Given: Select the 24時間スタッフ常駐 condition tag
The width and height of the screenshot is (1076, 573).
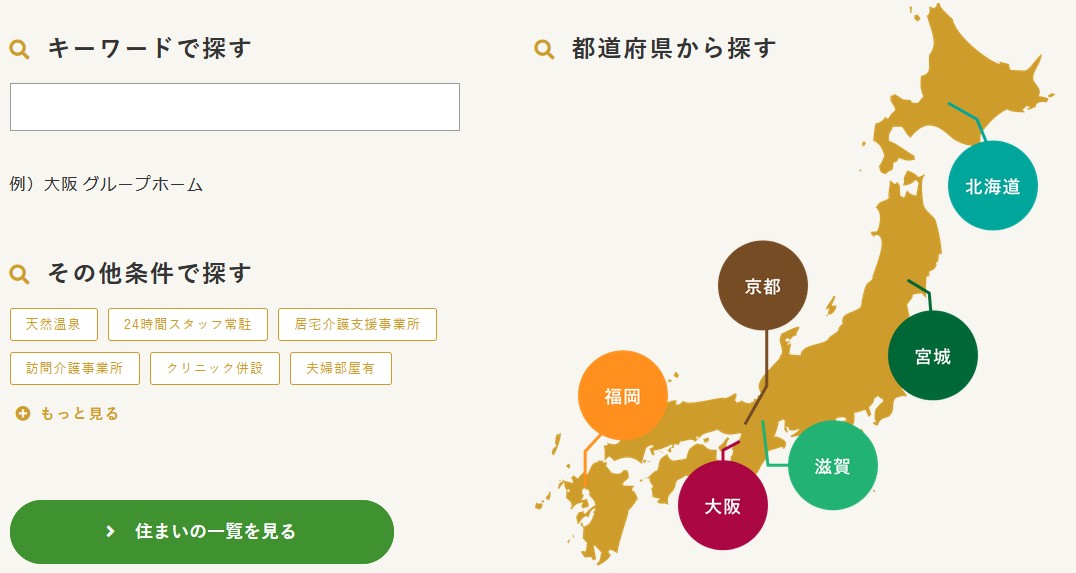Looking at the screenshot, I should (187, 325).
